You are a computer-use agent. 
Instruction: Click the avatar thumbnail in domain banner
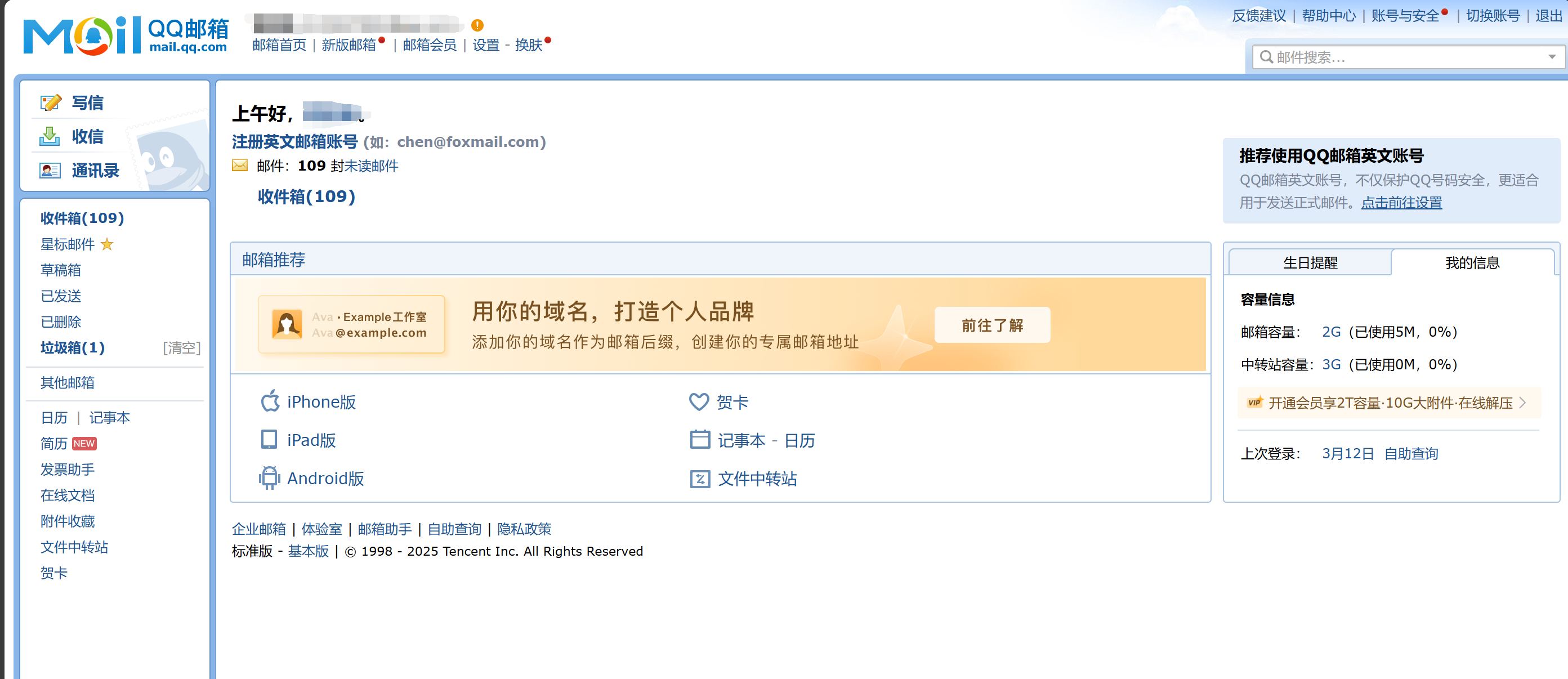(287, 324)
